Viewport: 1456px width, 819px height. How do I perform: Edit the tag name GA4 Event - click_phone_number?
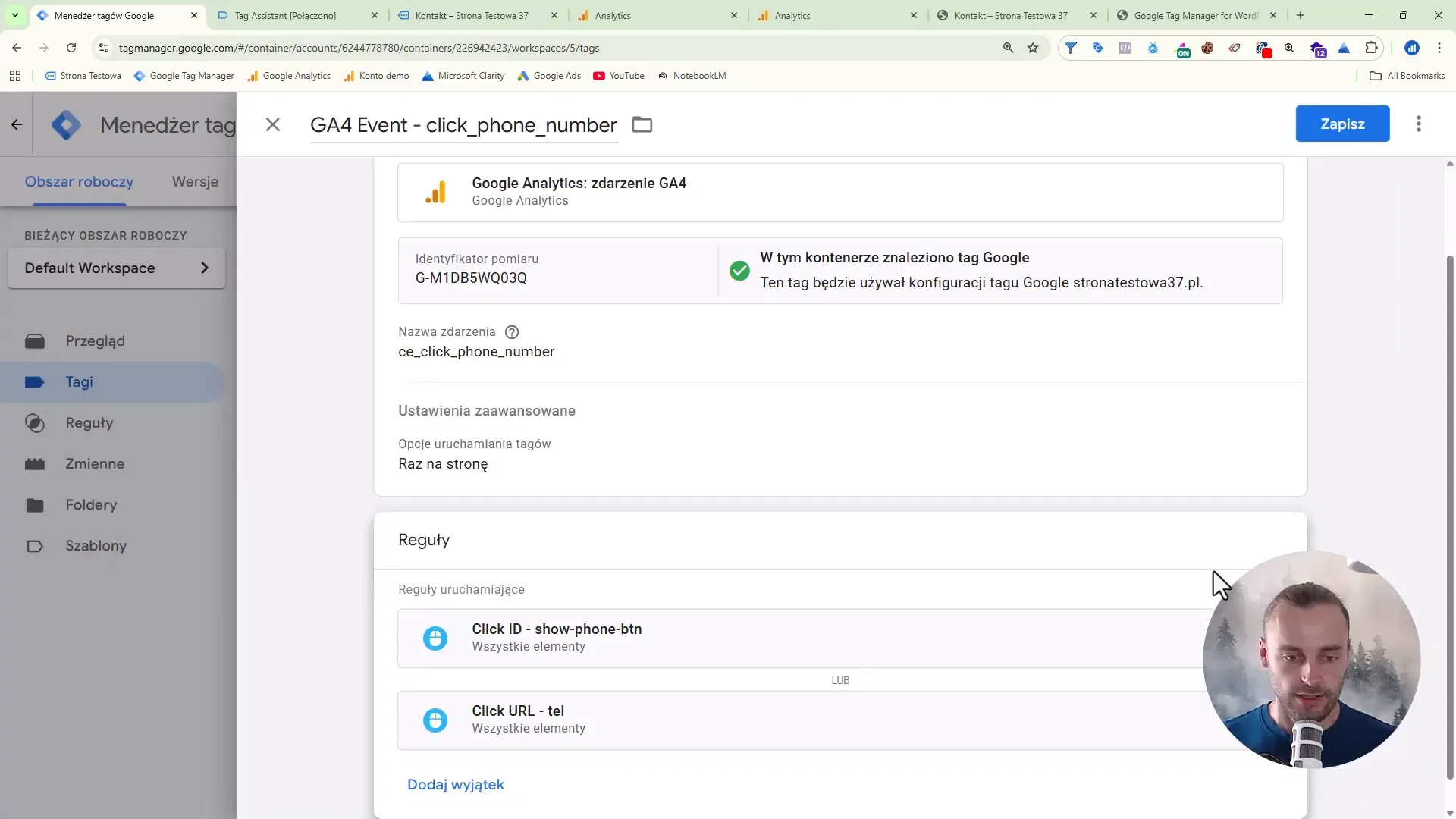pos(463,124)
